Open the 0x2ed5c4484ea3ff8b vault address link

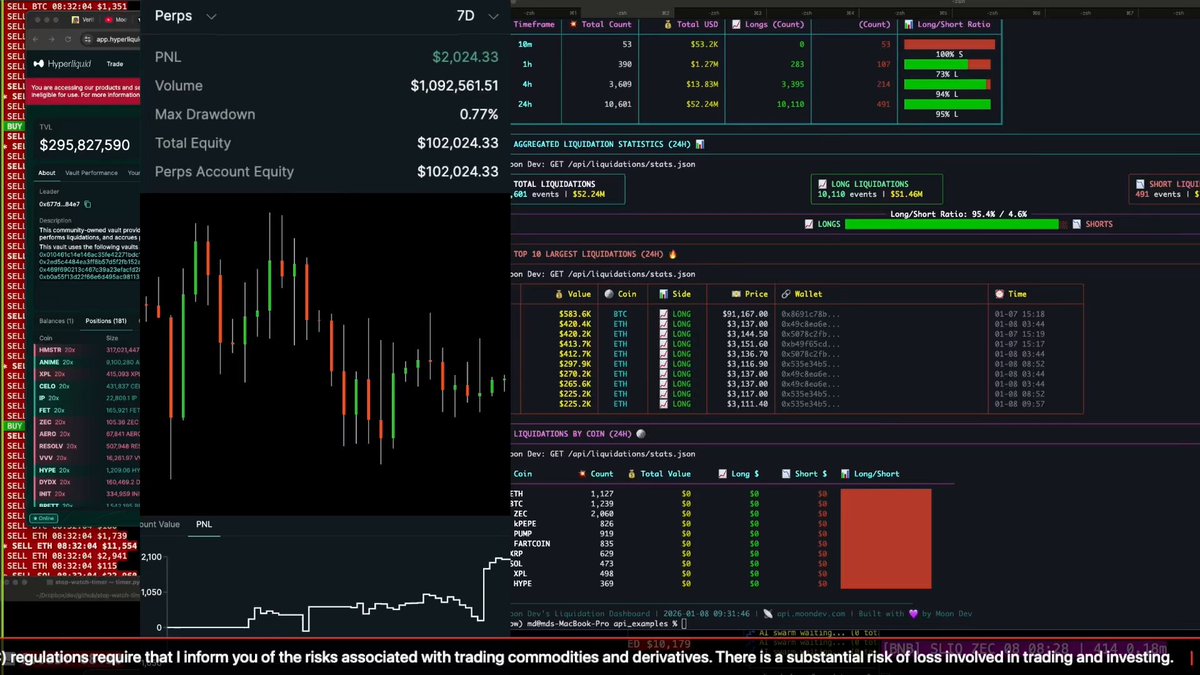tap(89, 262)
